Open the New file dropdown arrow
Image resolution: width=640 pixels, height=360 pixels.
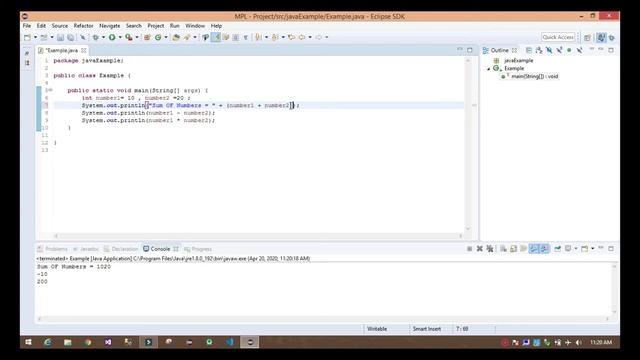click(36, 37)
